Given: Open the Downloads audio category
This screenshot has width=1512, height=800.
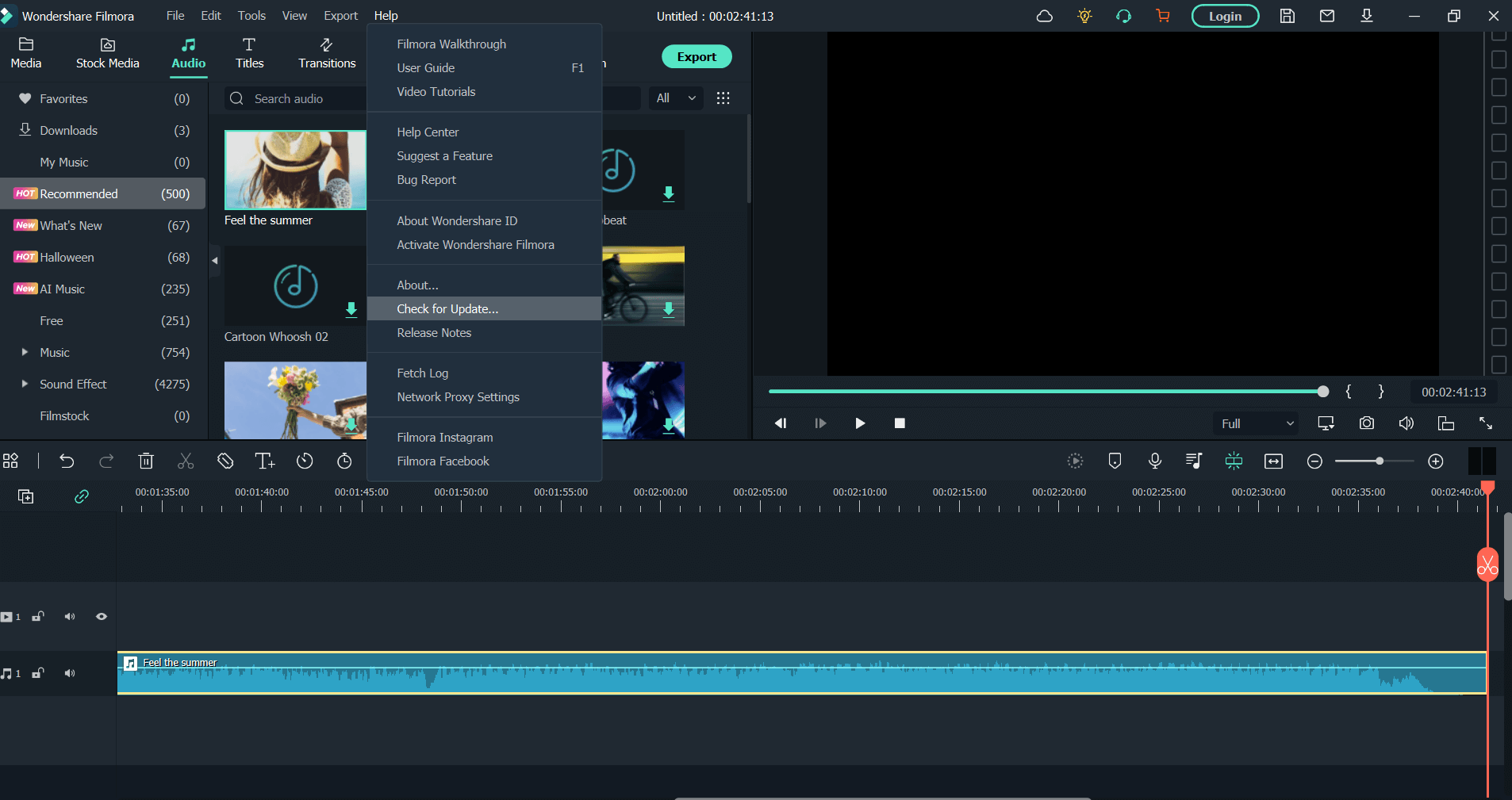Looking at the screenshot, I should click(x=102, y=130).
